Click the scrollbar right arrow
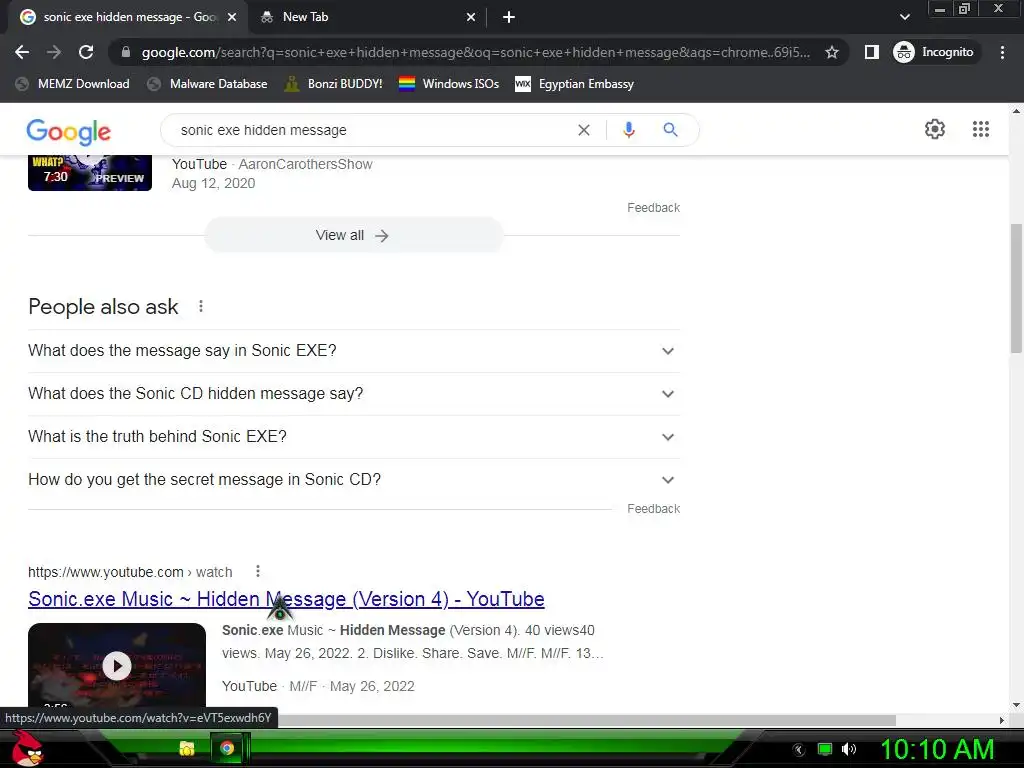 [x=1002, y=720]
